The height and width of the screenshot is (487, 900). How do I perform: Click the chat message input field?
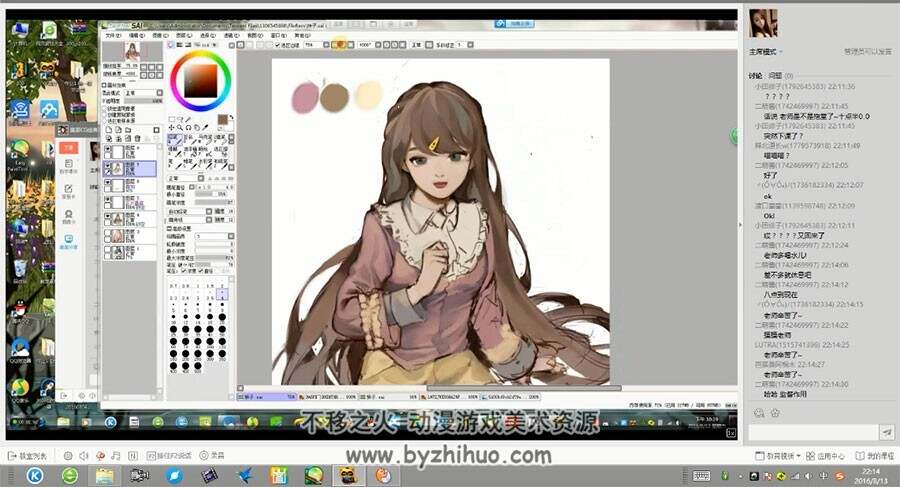(813, 432)
